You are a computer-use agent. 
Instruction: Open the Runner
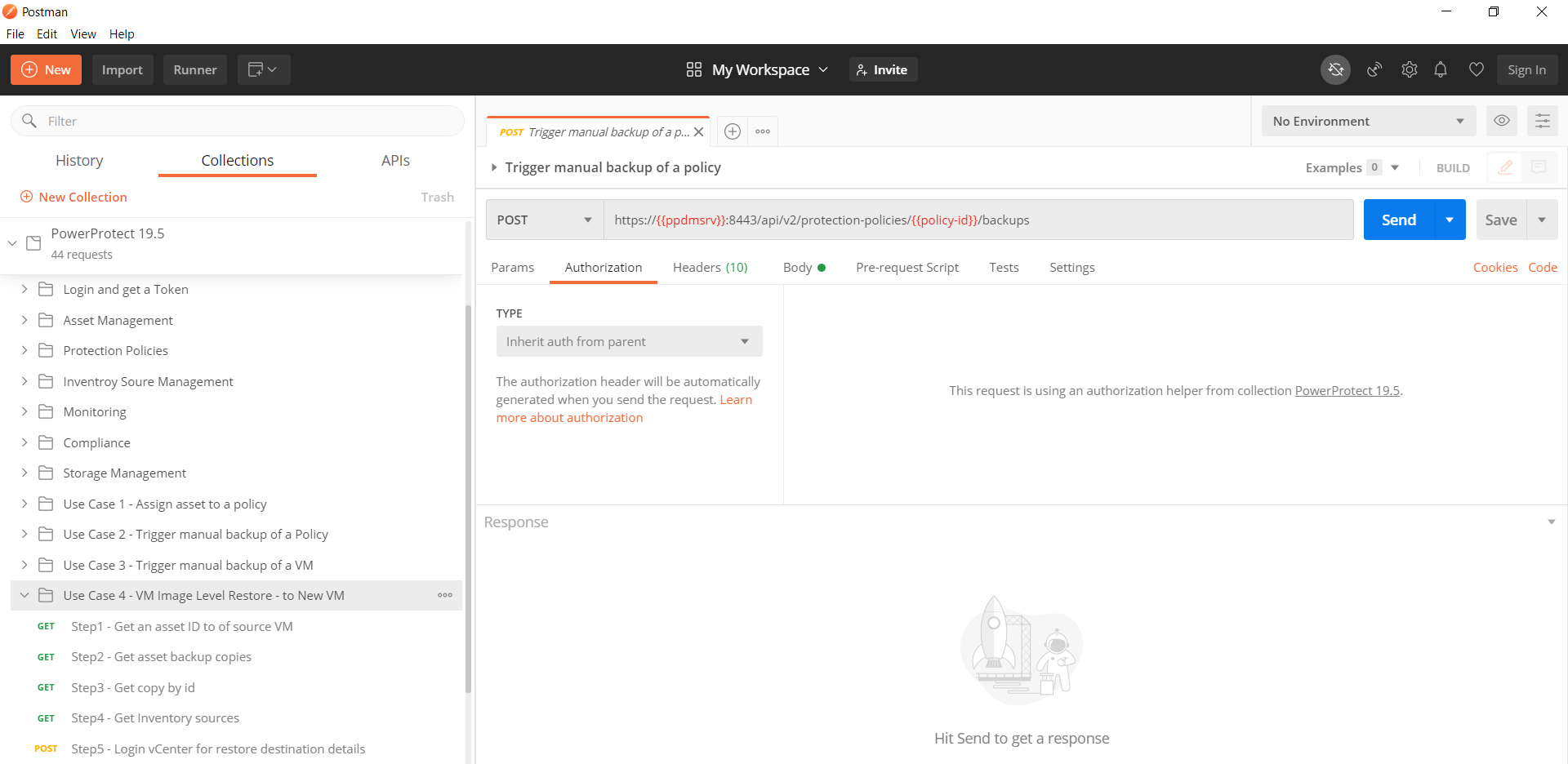tap(195, 70)
